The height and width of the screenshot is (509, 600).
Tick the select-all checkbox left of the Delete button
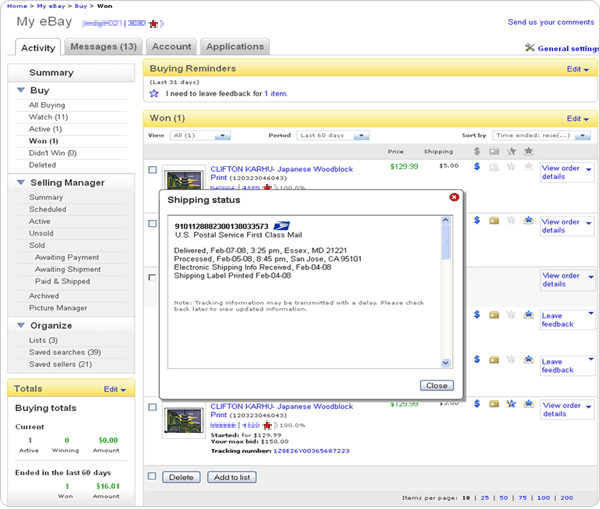pyautogui.click(x=152, y=476)
